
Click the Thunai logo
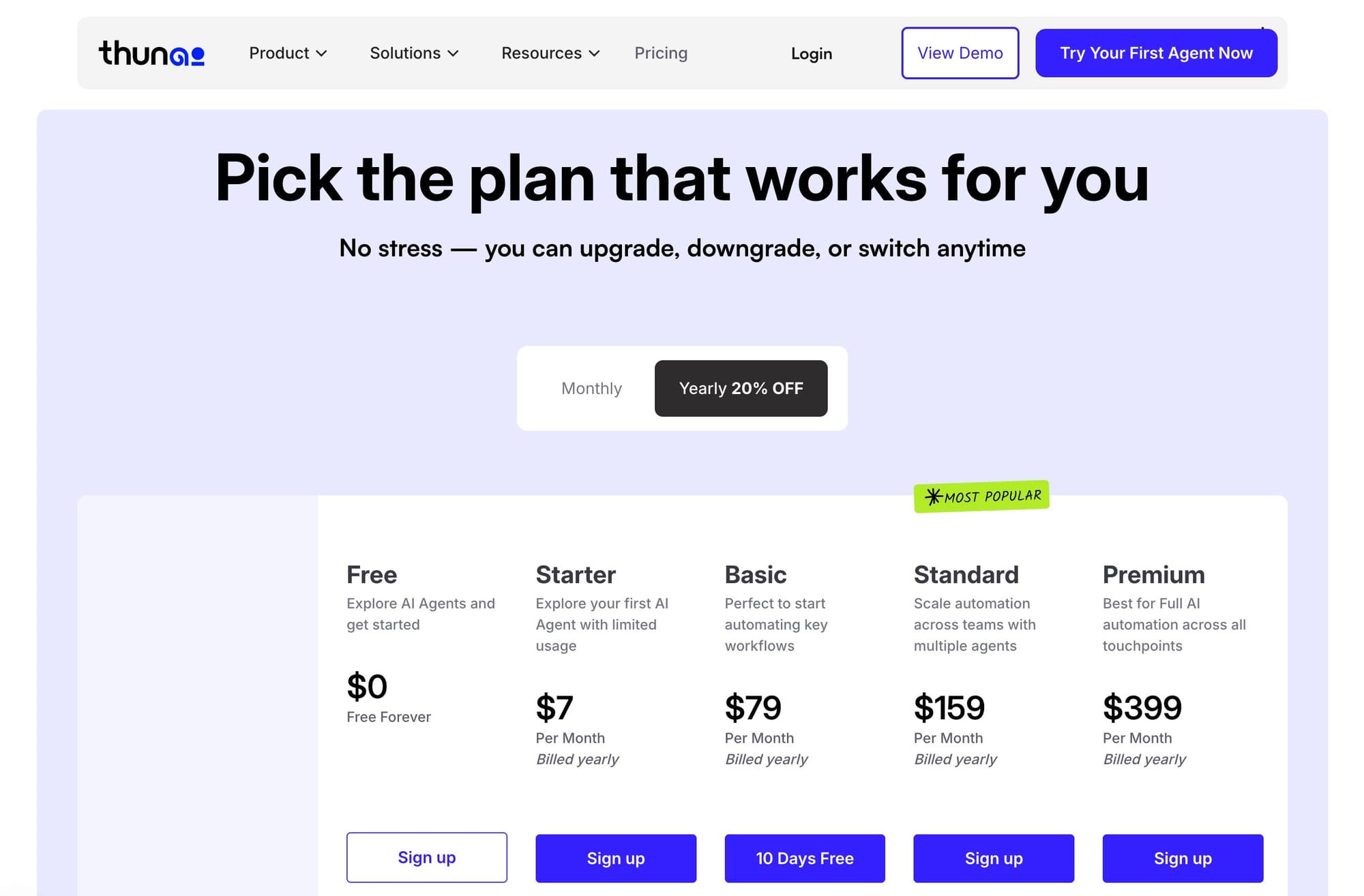click(152, 53)
